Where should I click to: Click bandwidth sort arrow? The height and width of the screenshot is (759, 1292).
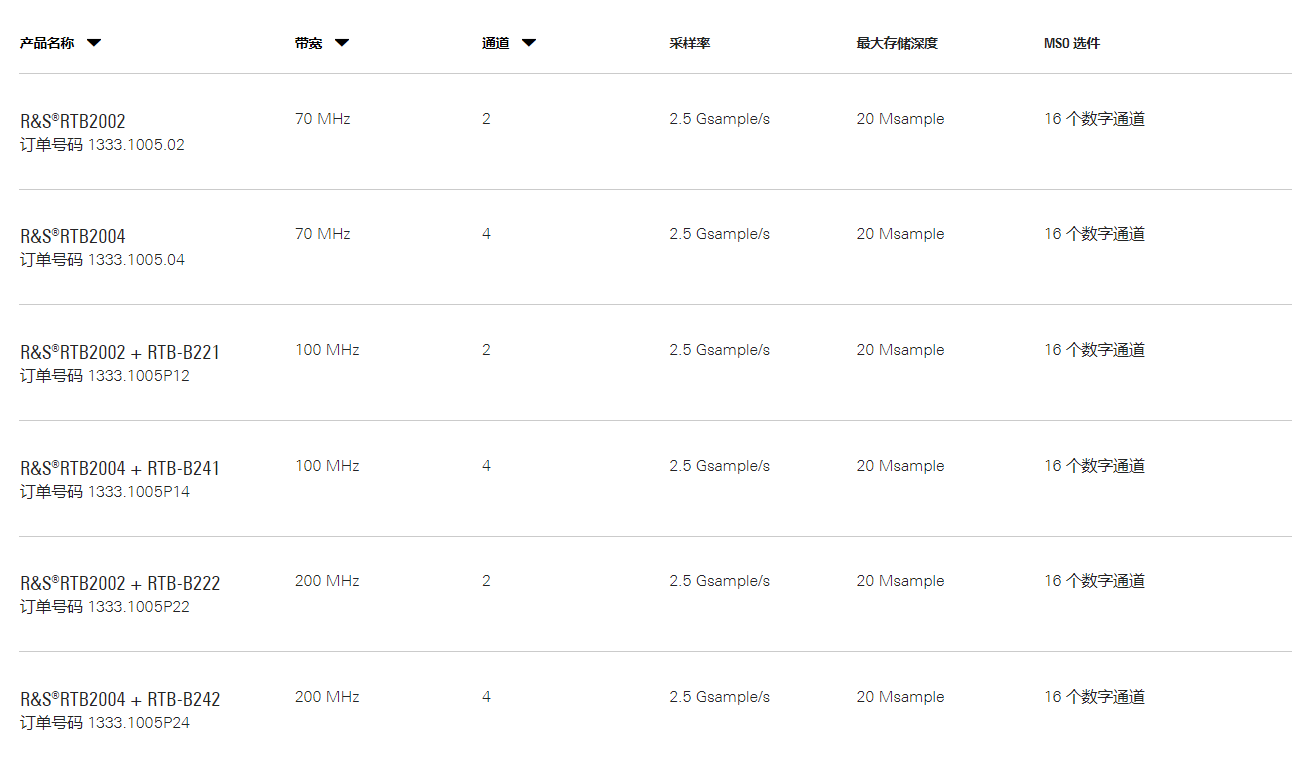coord(342,43)
